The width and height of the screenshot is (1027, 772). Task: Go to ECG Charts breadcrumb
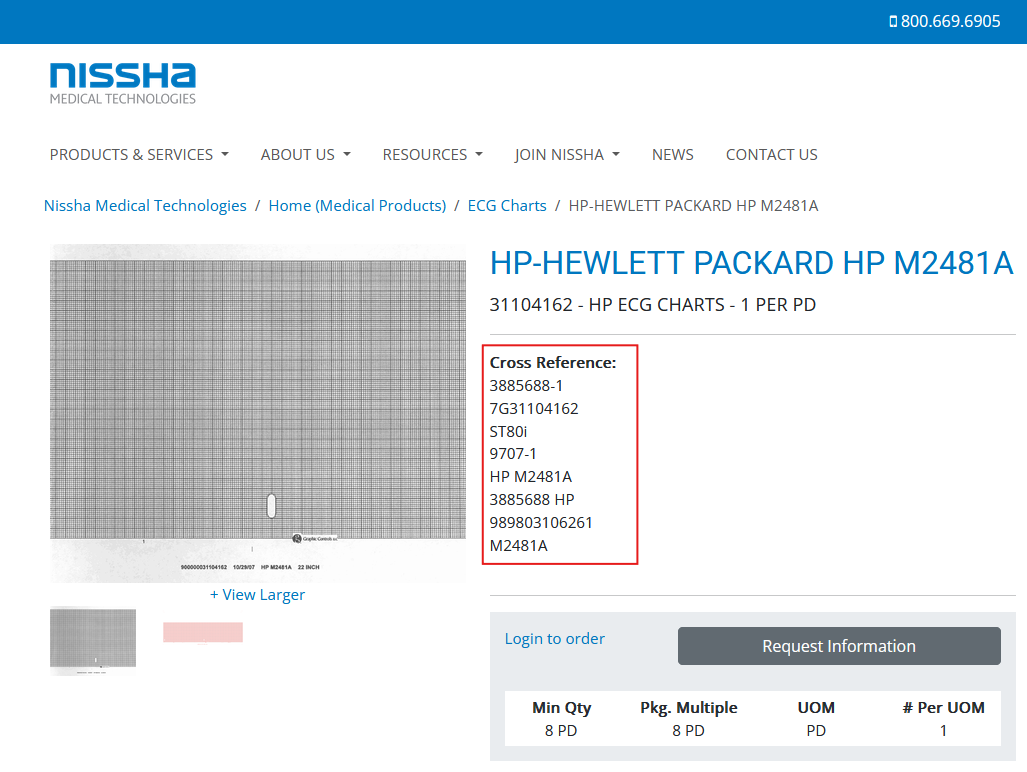pos(507,206)
